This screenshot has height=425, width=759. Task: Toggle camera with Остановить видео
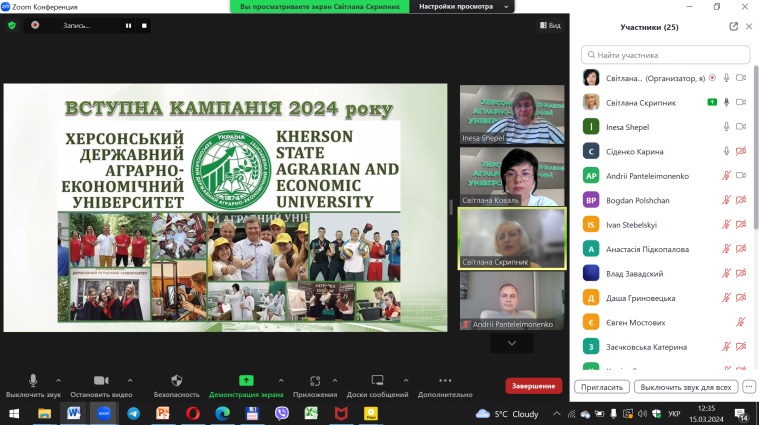tap(101, 386)
